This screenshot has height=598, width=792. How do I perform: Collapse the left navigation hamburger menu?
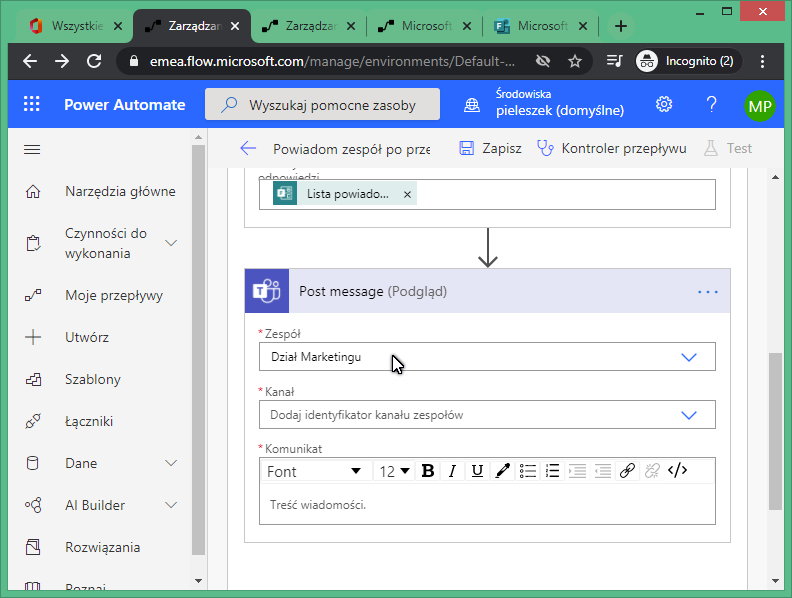pos(32,149)
